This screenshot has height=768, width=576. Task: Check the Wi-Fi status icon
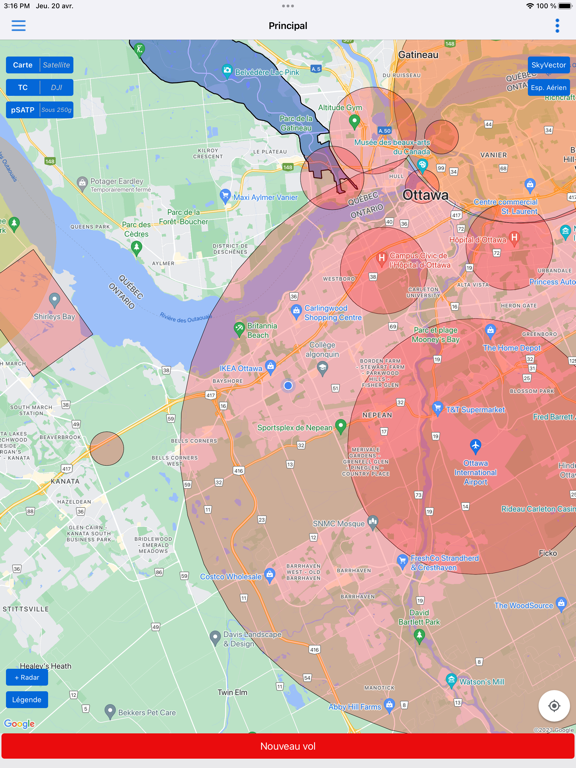point(530,6)
